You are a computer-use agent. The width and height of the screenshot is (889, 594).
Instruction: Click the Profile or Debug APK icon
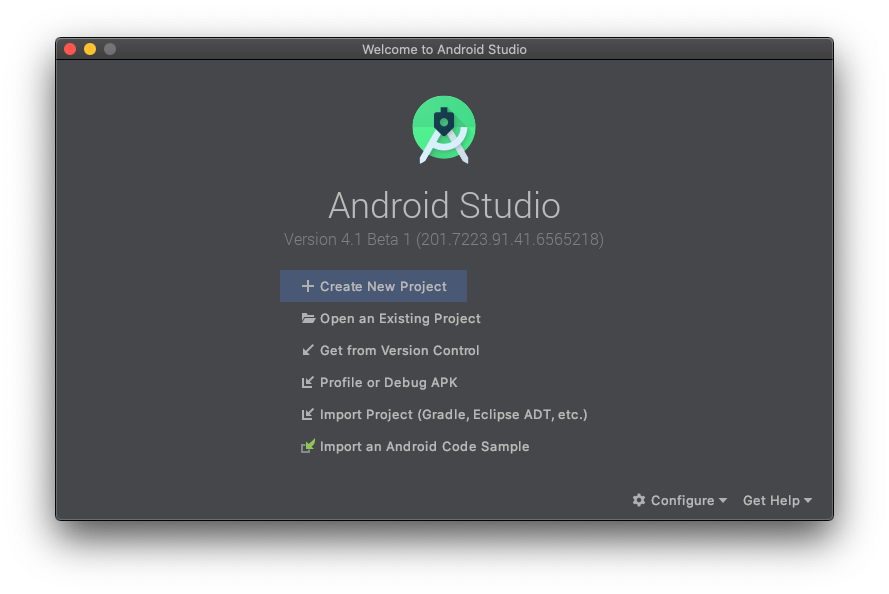(308, 382)
